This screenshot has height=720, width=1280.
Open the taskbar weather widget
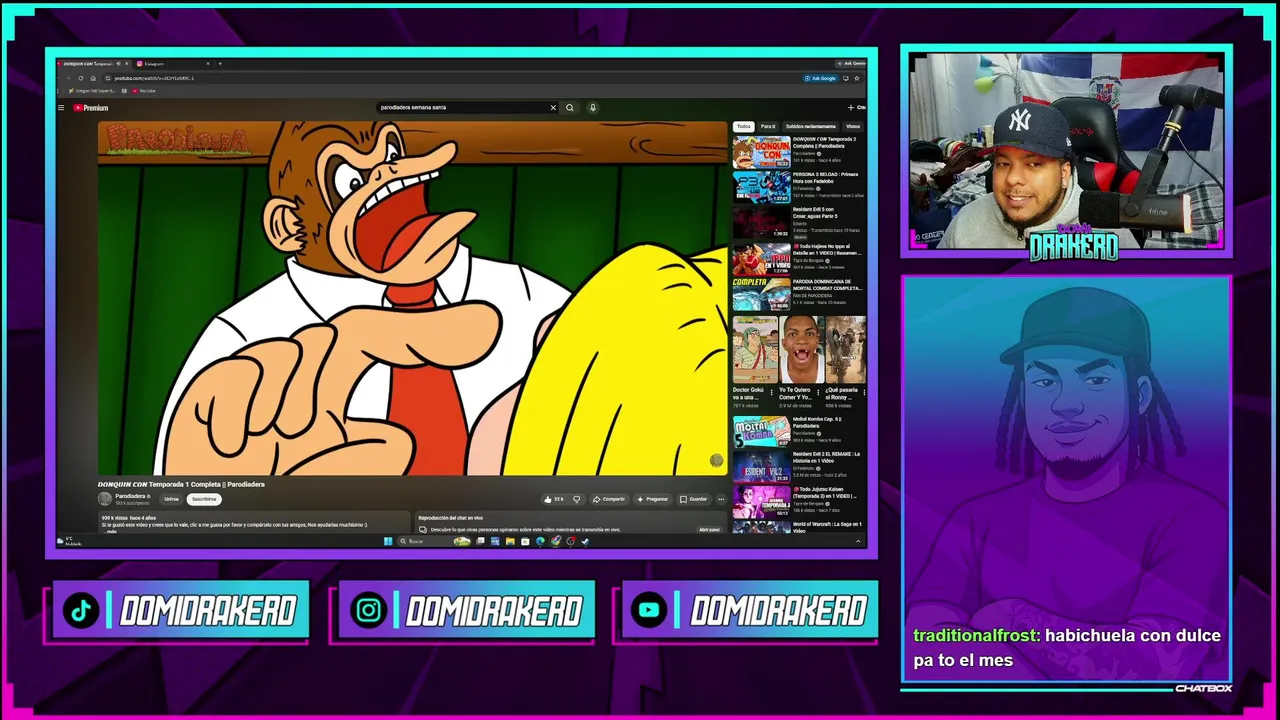coord(69,541)
